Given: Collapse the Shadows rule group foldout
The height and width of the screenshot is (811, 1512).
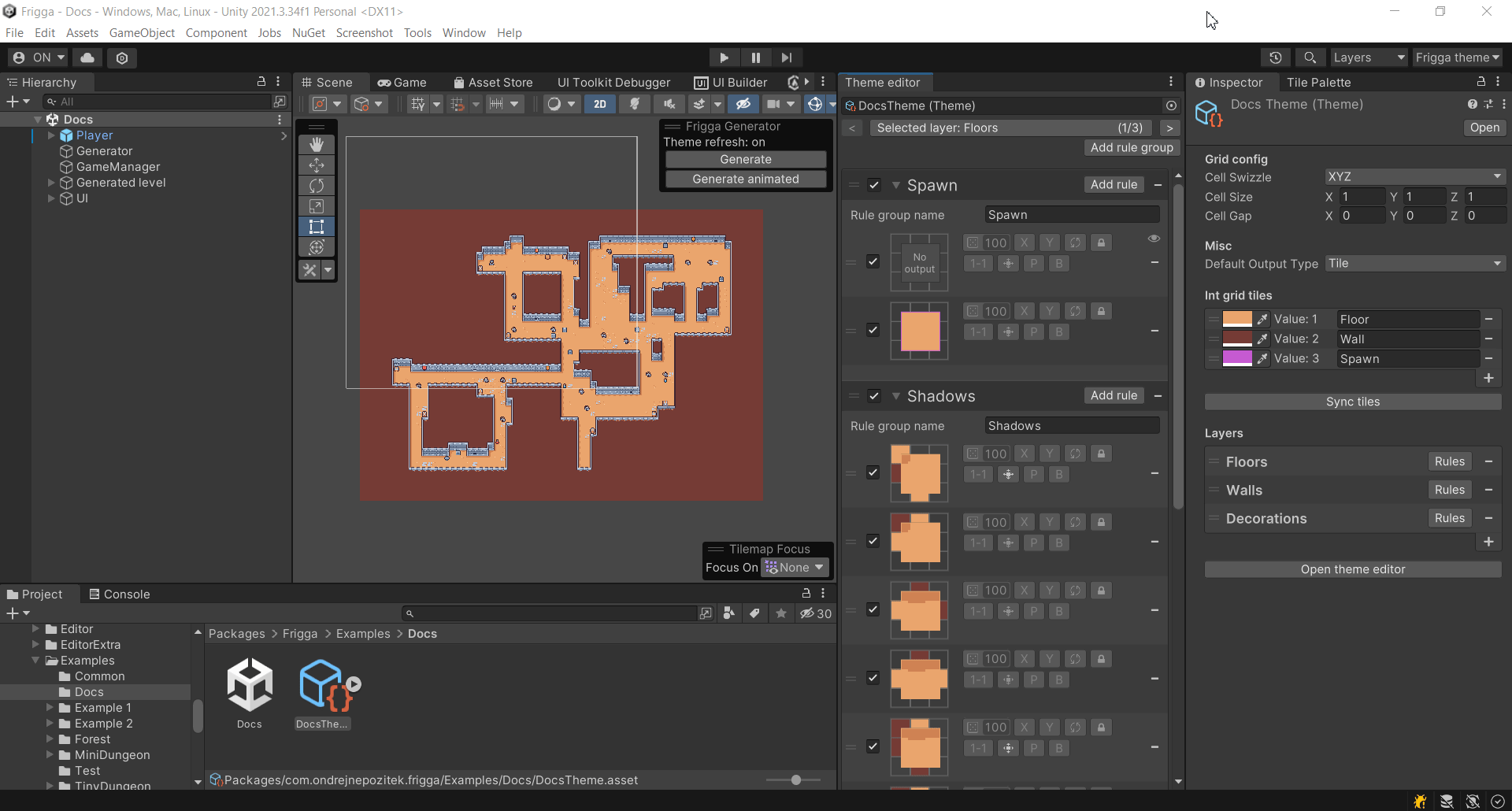Looking at the screenshot, I should point(895,396).
